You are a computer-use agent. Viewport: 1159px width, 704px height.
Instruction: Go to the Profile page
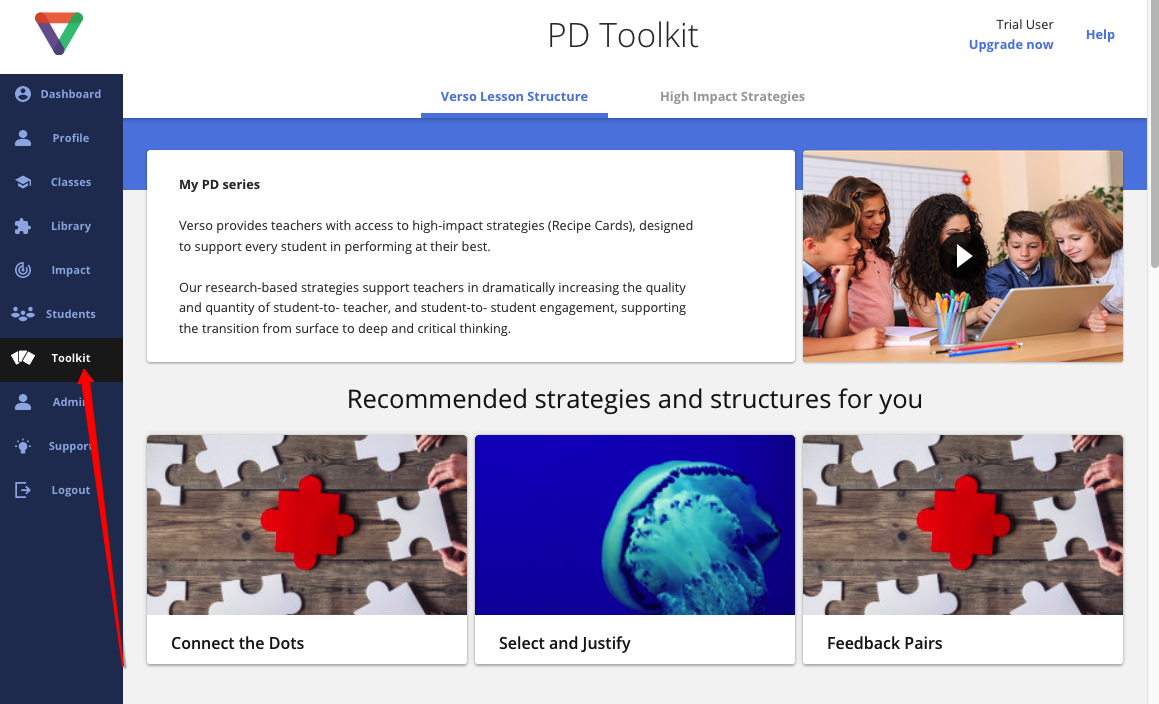(61, 138)
